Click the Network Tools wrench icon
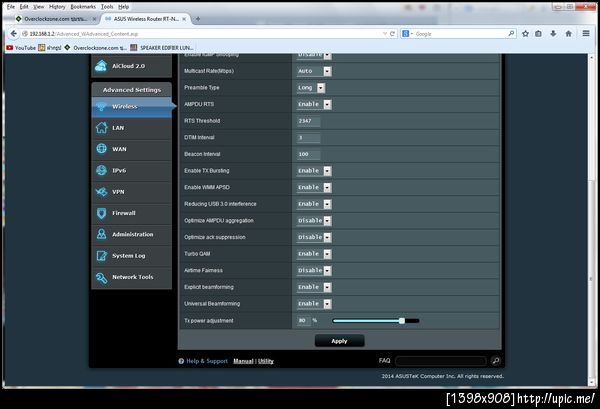The height and width of the screenshot is (409, 600). [101, 277]
